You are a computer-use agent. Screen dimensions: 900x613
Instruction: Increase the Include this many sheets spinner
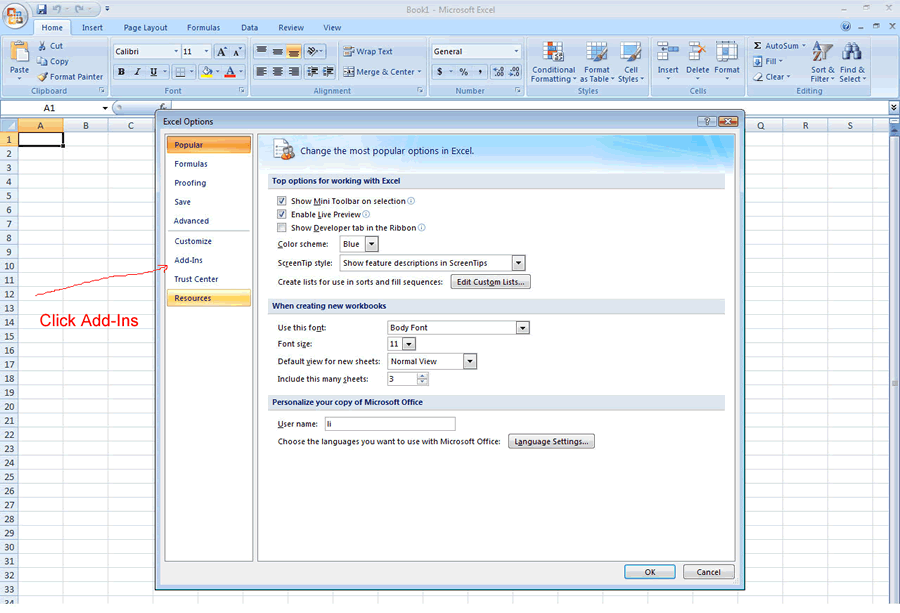click(422, 376)
